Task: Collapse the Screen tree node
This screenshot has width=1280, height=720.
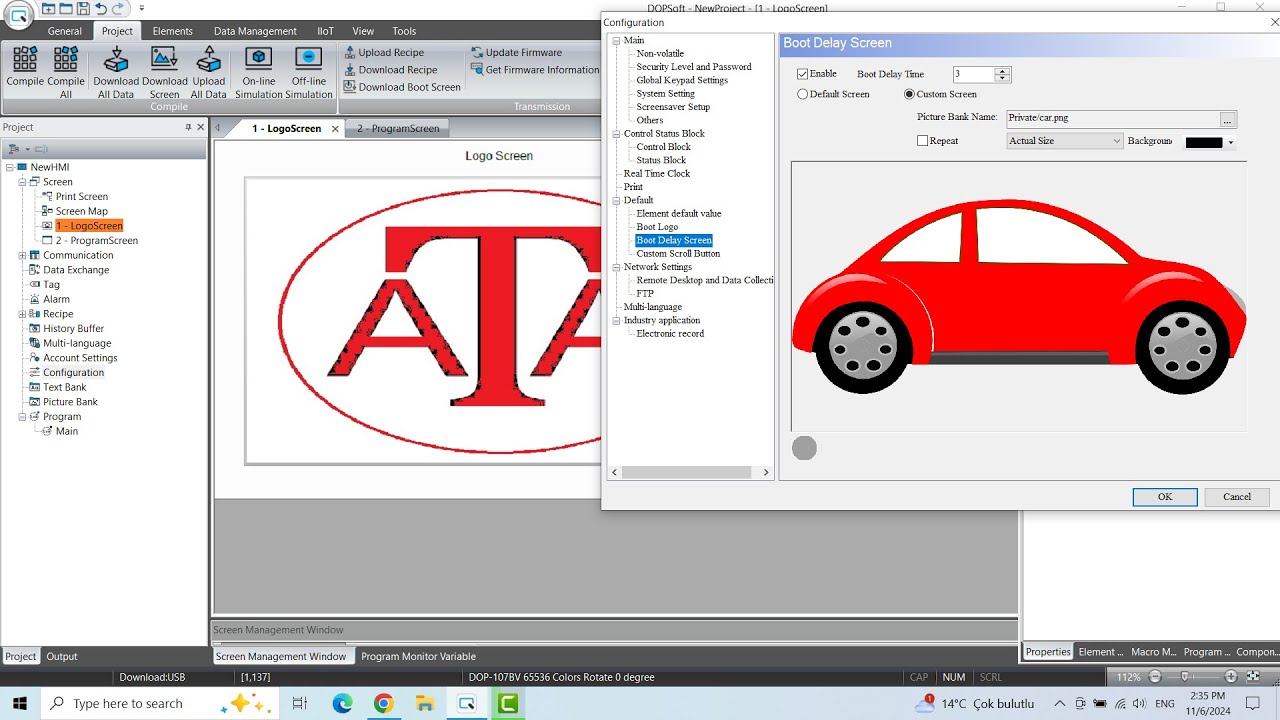Action: (x=22, y=182)
